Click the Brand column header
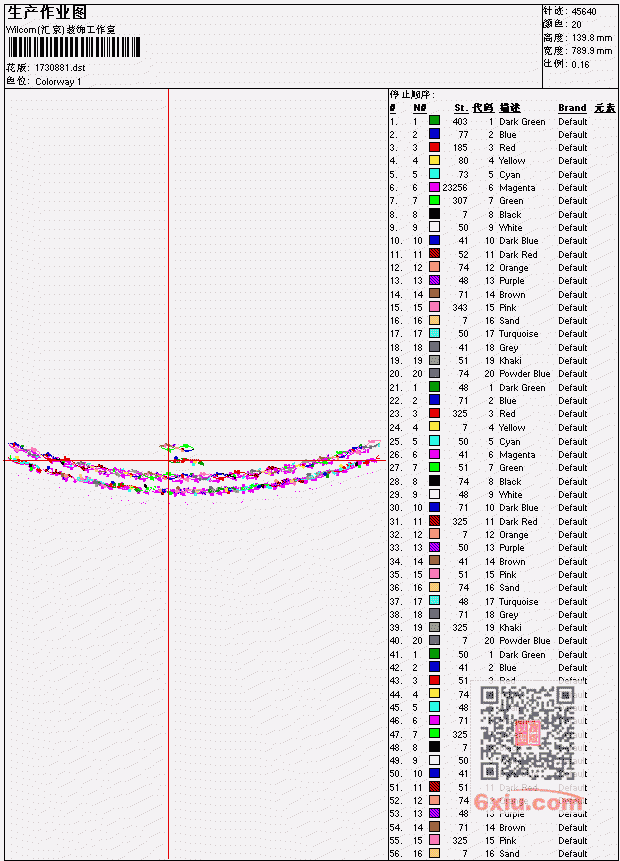Screen dimensions: 620x861 tap(572, 108)
